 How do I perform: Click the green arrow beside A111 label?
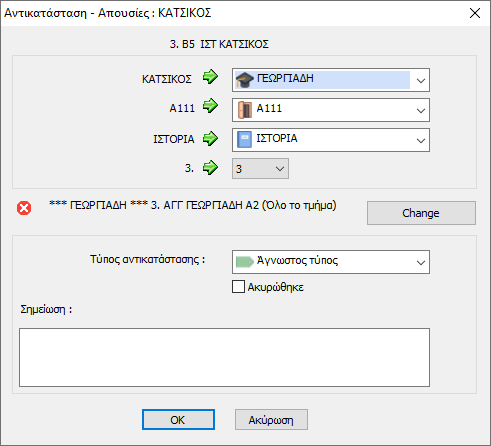210,106
